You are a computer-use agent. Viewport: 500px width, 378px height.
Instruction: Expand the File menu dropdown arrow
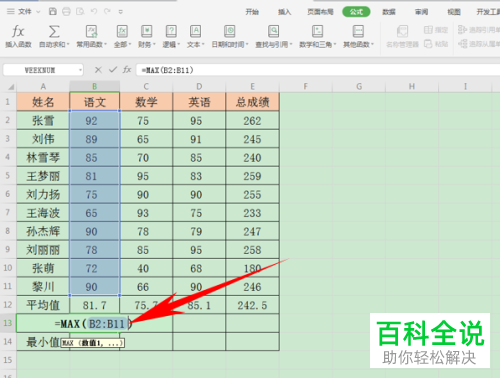click(x=38, y=12)
